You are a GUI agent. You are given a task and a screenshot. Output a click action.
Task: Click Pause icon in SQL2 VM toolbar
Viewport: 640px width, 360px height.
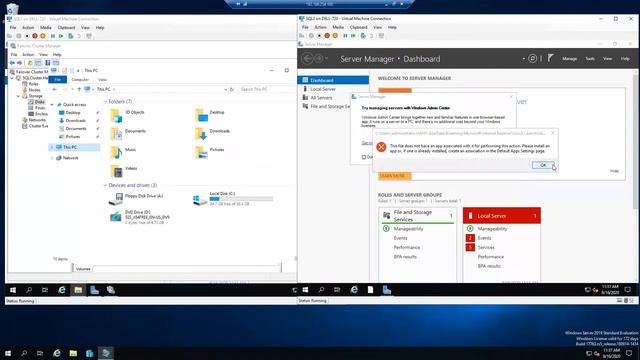pyautogui.click(x=345, y=36)
